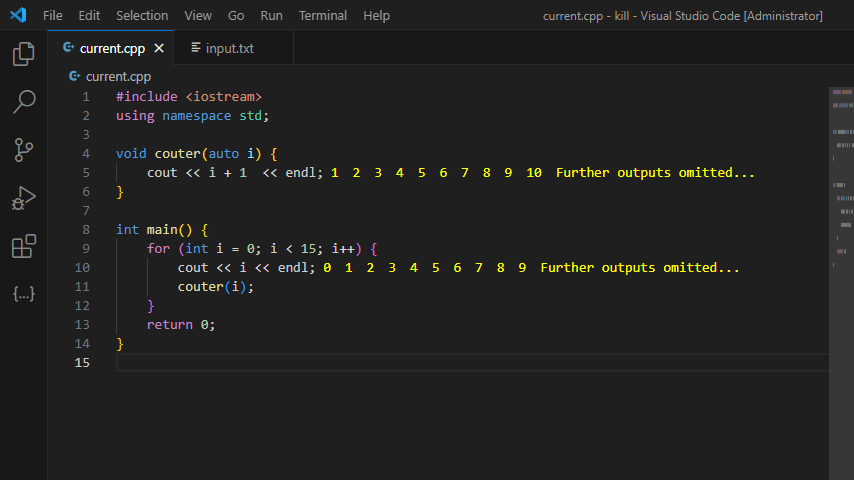This screenshot has width=854, height=480.
Task: Click 'Further outputs omitted...' on line 5
Action: coord(655,173)
